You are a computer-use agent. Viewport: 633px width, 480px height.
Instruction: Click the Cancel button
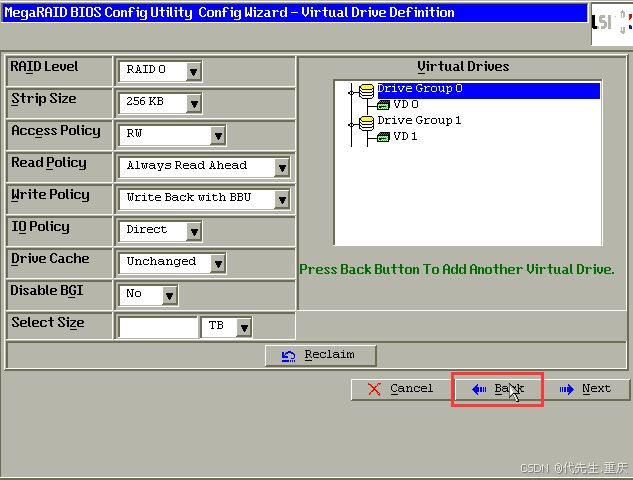[401, 389]
